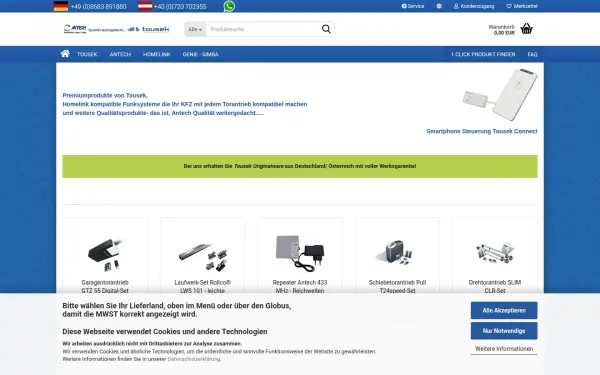This screenshot has height=375, width=600.
Task: Choose Nur Notwendige cookies
Action: 504,331
